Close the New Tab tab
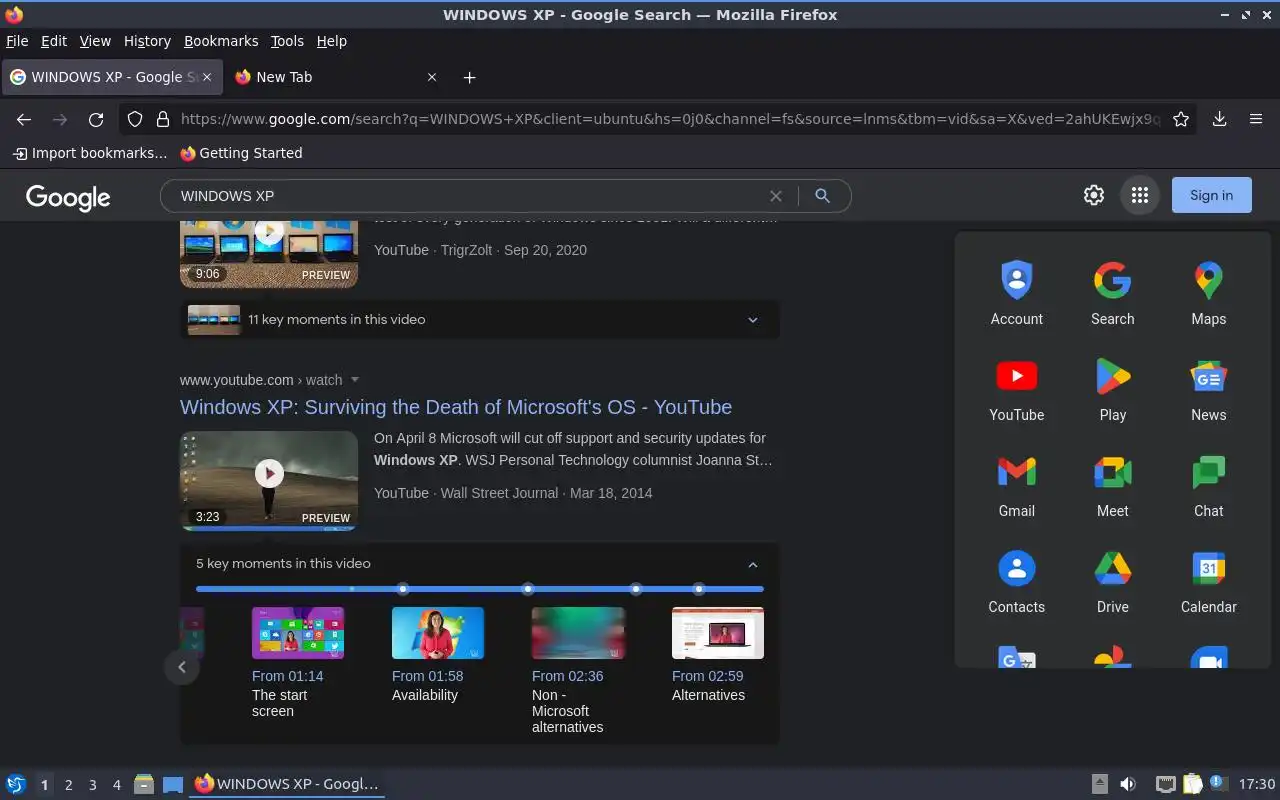 pyautogui.click(x=432, y=77)
